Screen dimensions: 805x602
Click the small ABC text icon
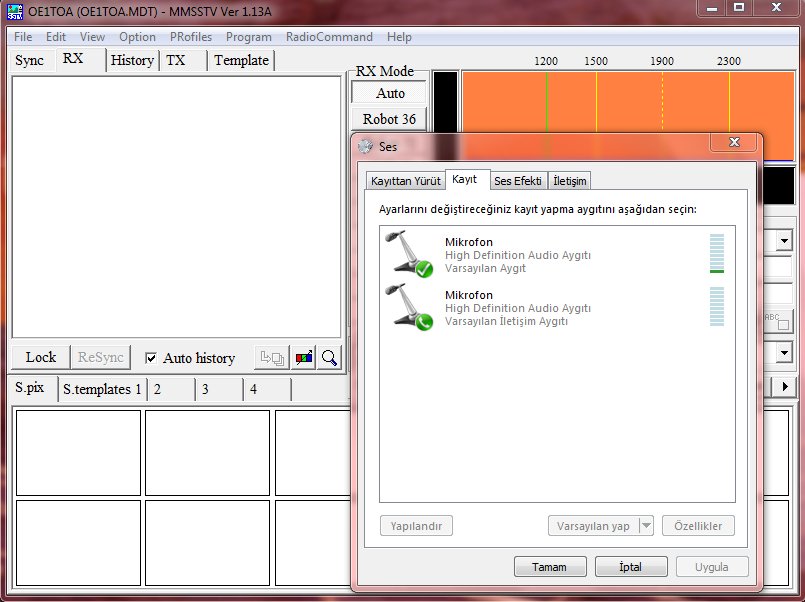click(x=776, y=320)
